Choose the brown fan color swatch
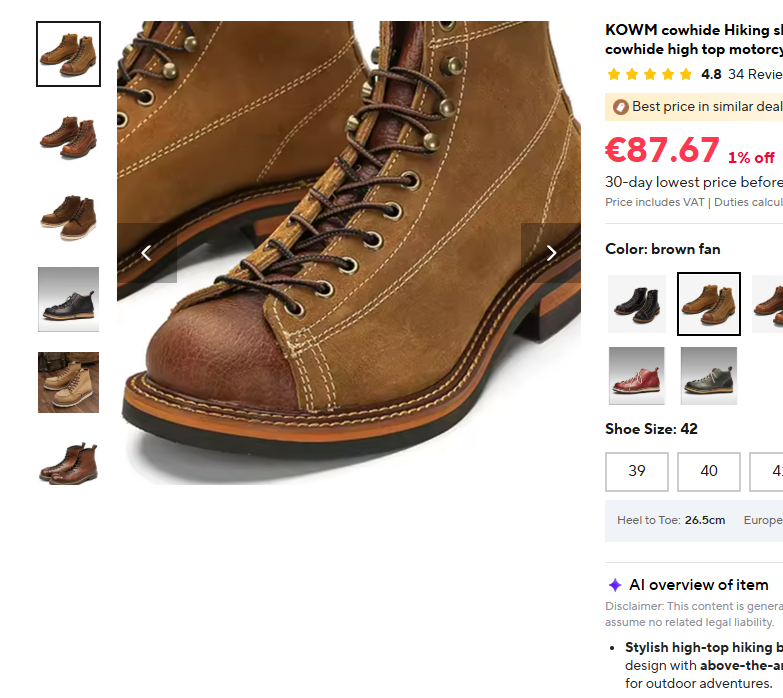783x698 pixels. pos(709,304)
